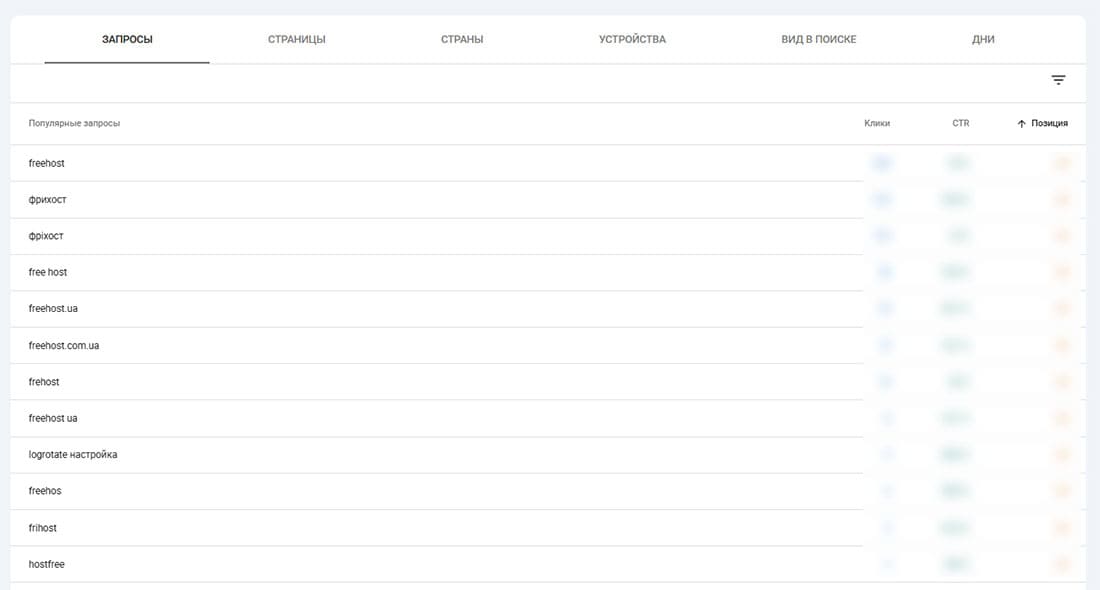Select the УСТРОЙСТВА tab

(x=632, y=39)
